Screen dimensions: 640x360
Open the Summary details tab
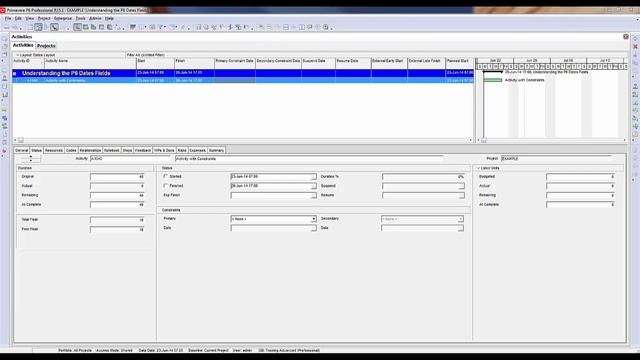pos(216,150)
